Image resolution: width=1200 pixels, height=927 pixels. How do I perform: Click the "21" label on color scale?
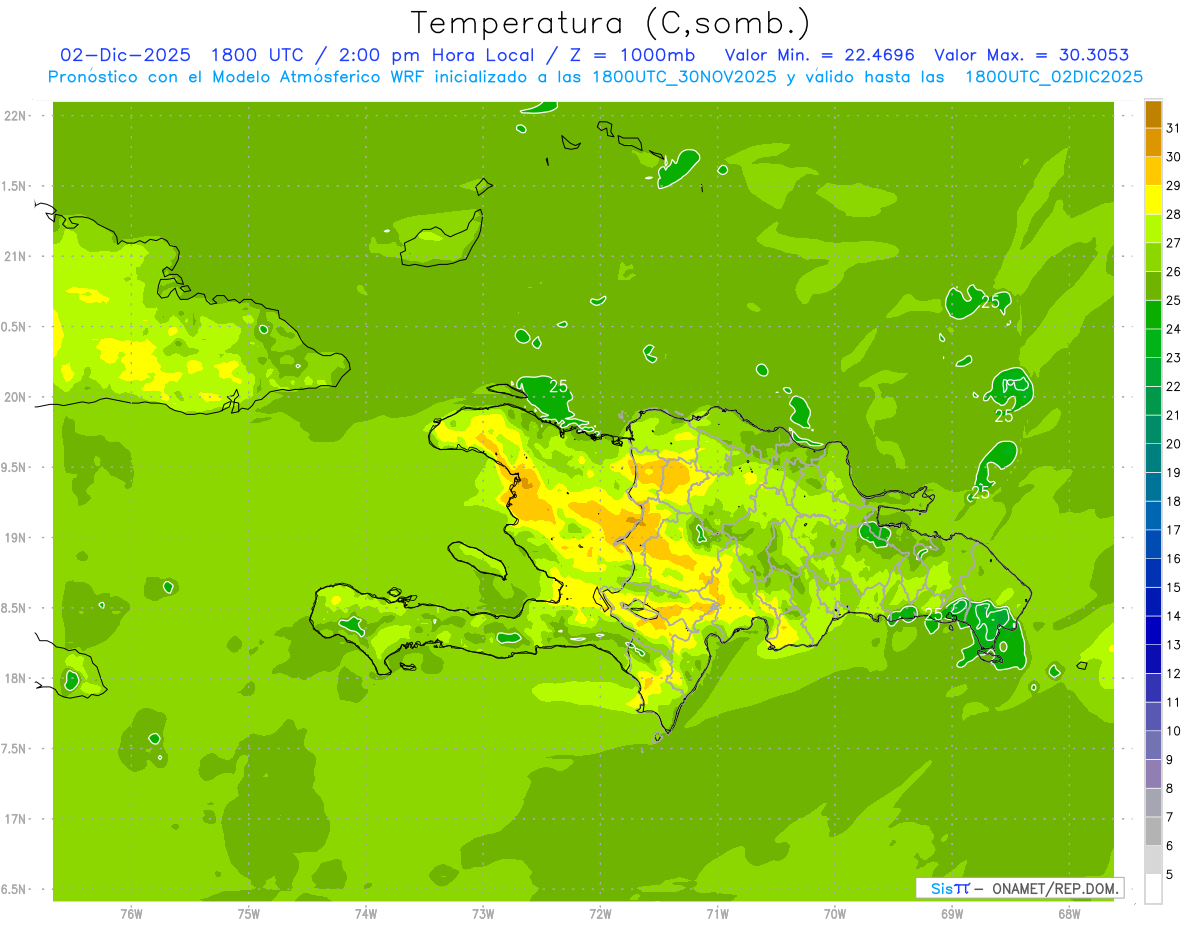1173,414
